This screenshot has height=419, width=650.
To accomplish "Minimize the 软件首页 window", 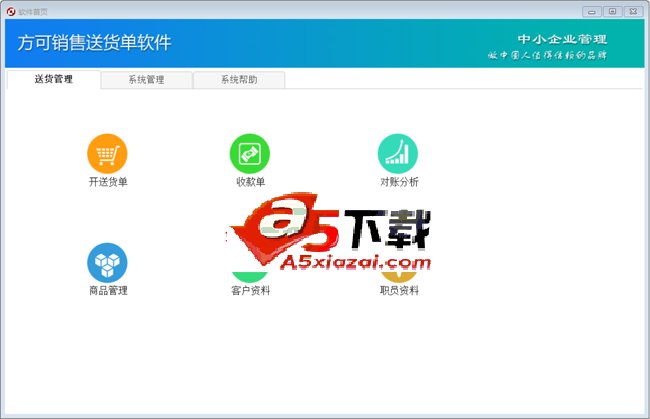I will [592, 12].
